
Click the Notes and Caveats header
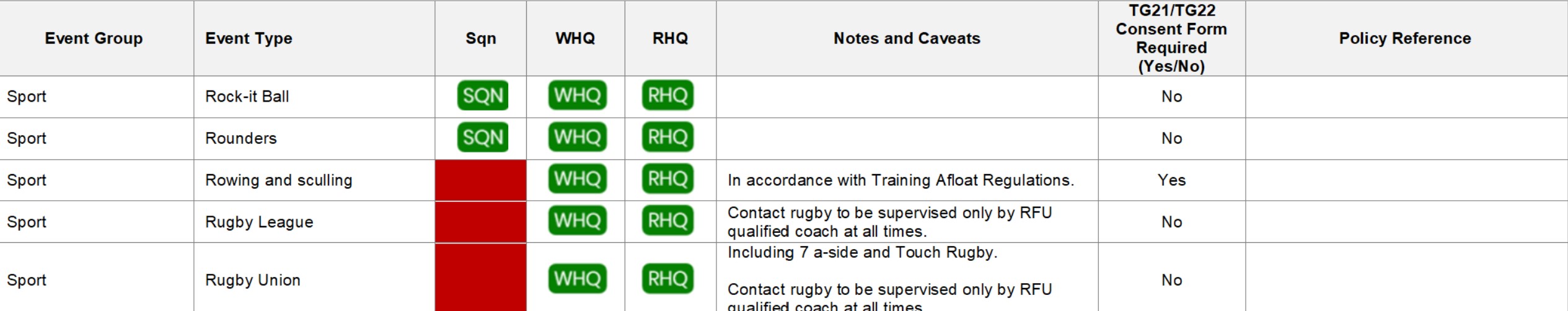pos(907,38)
